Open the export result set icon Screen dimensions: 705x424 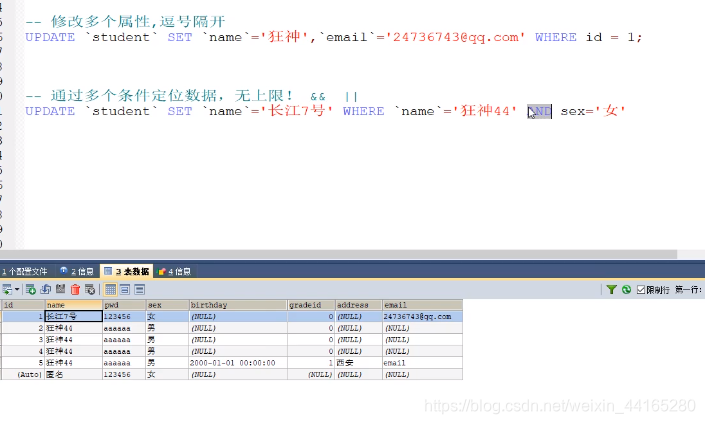point(7,290)
